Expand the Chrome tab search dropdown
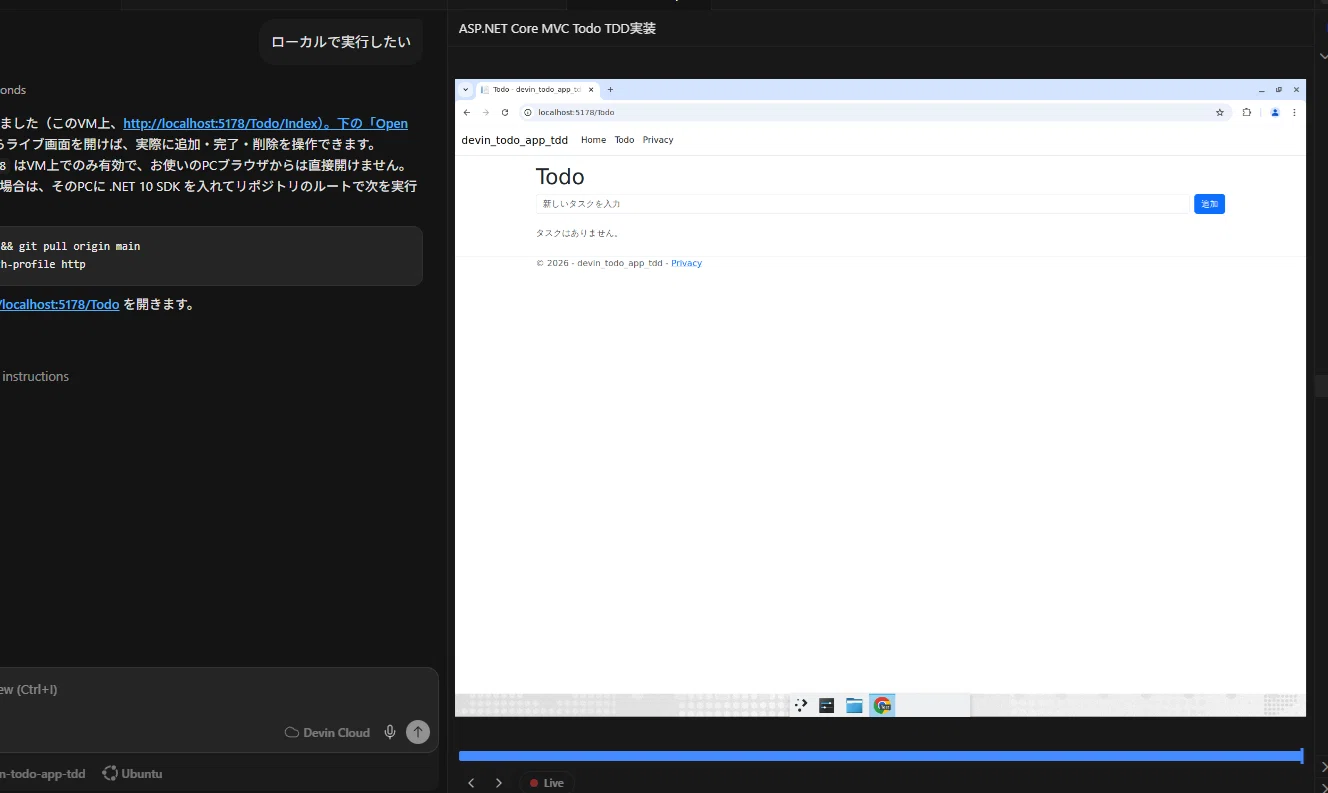 465,89
